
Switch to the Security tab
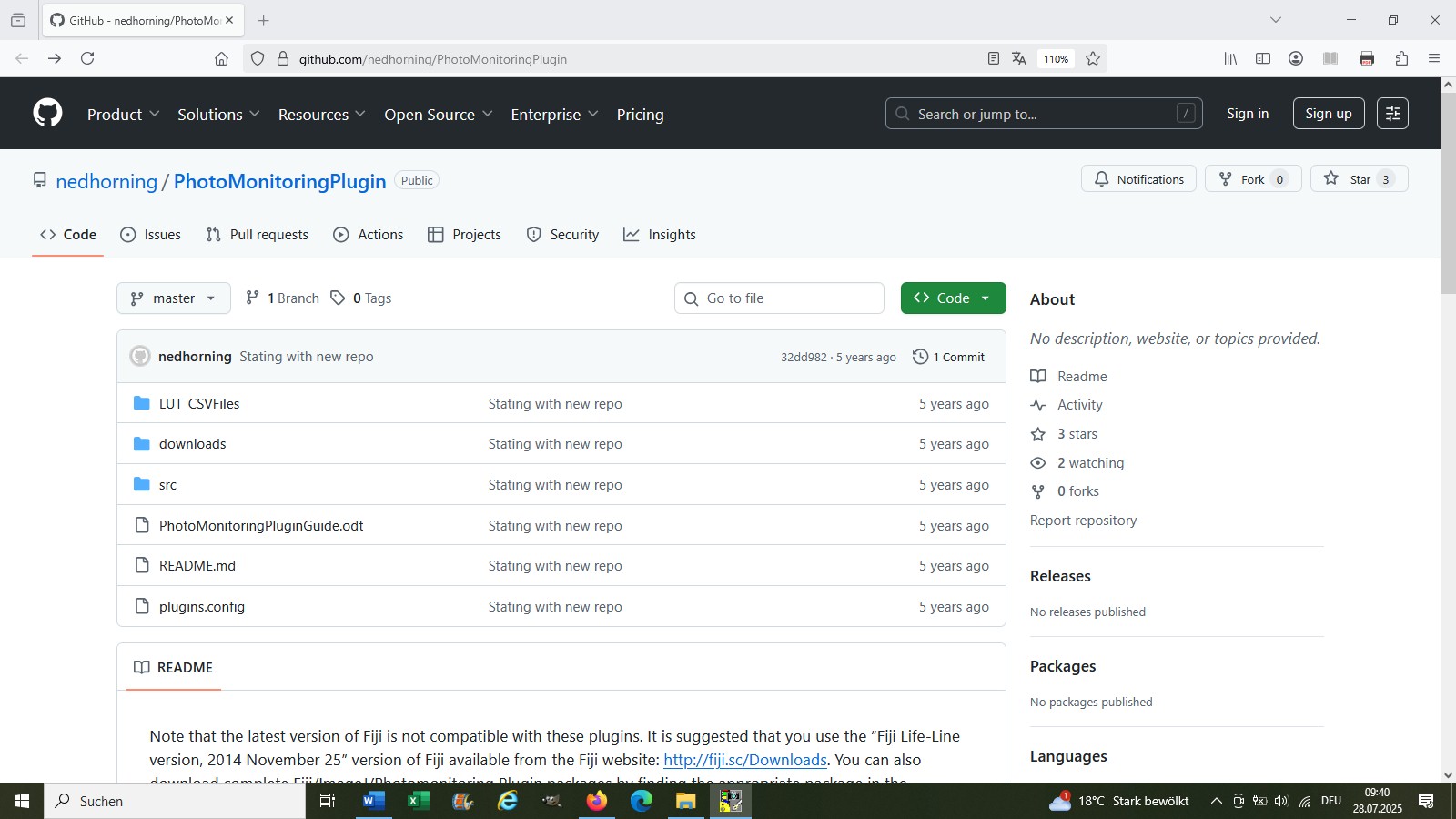(563, 235)
